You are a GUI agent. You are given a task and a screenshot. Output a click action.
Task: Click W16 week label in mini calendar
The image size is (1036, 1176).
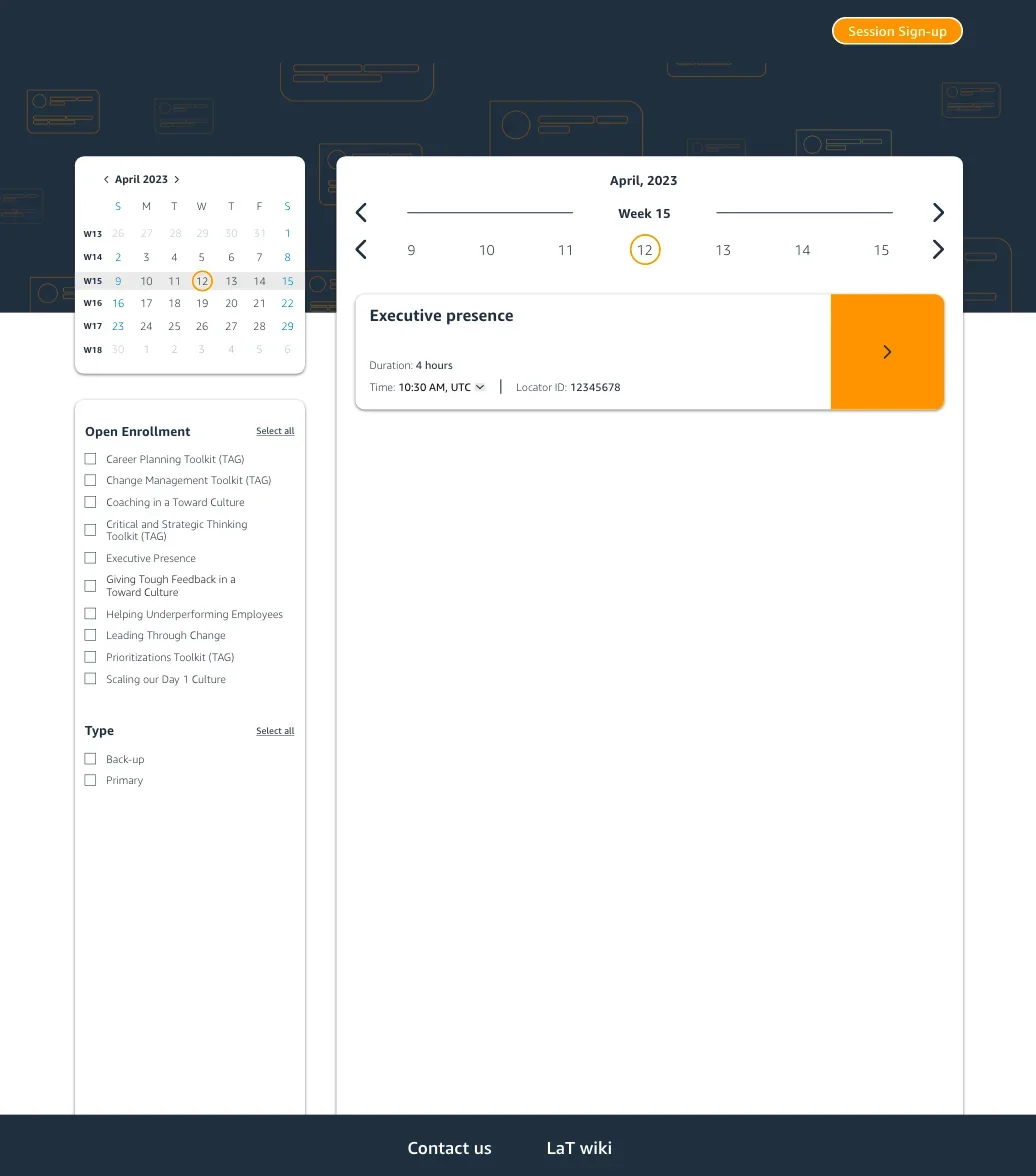coord(92,304)
